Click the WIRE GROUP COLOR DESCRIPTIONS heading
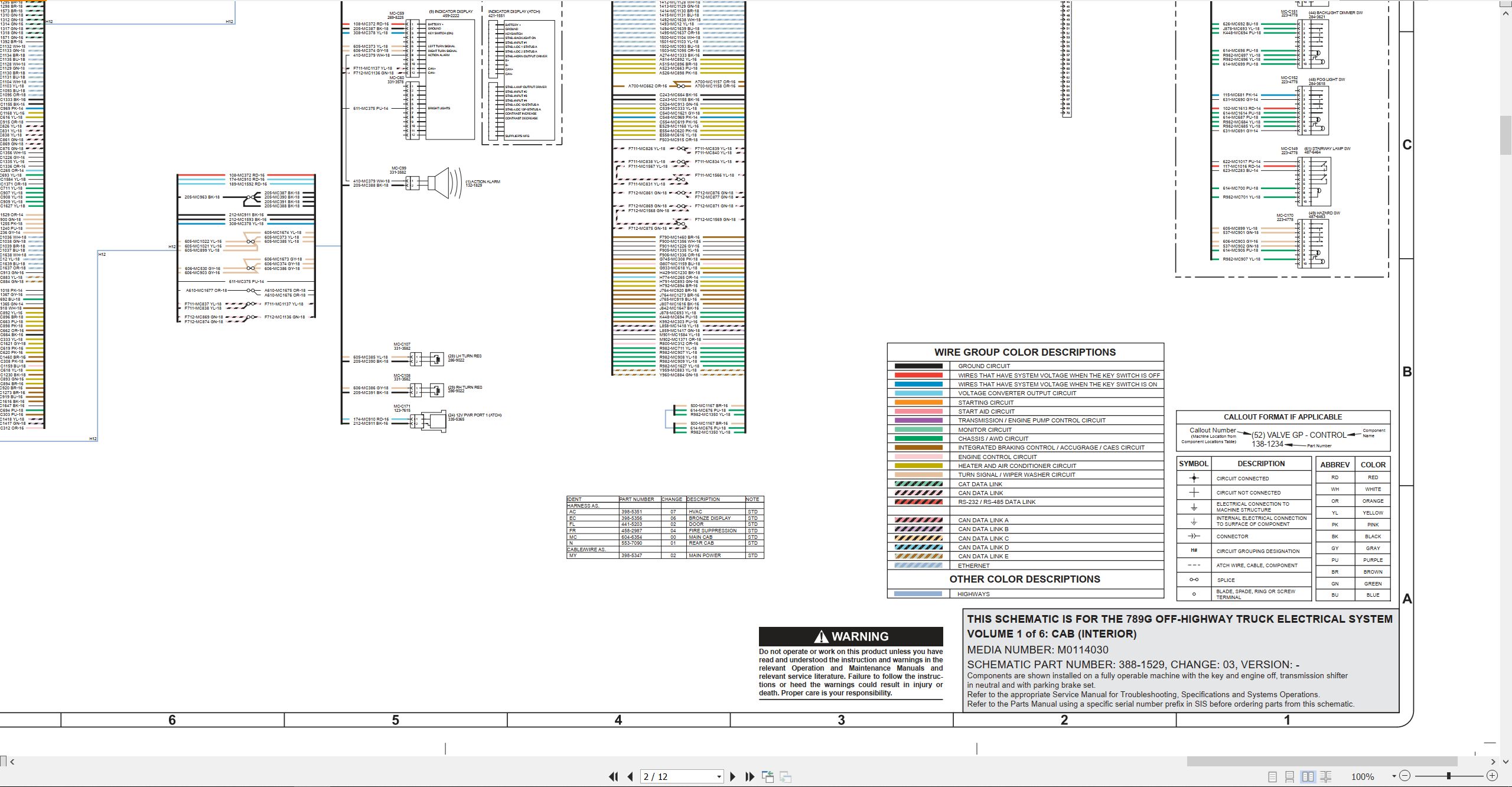This screenshot has height=787, width=1512. 1025,352
